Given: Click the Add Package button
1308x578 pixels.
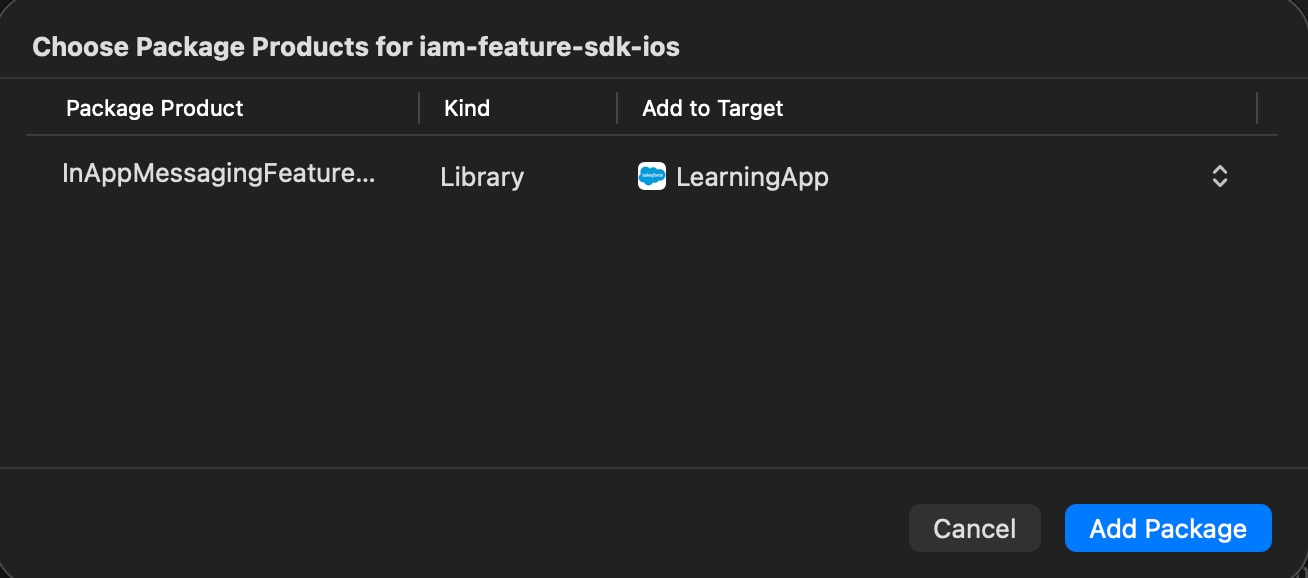Looking at the screenshot, I should coord(1167,528).
